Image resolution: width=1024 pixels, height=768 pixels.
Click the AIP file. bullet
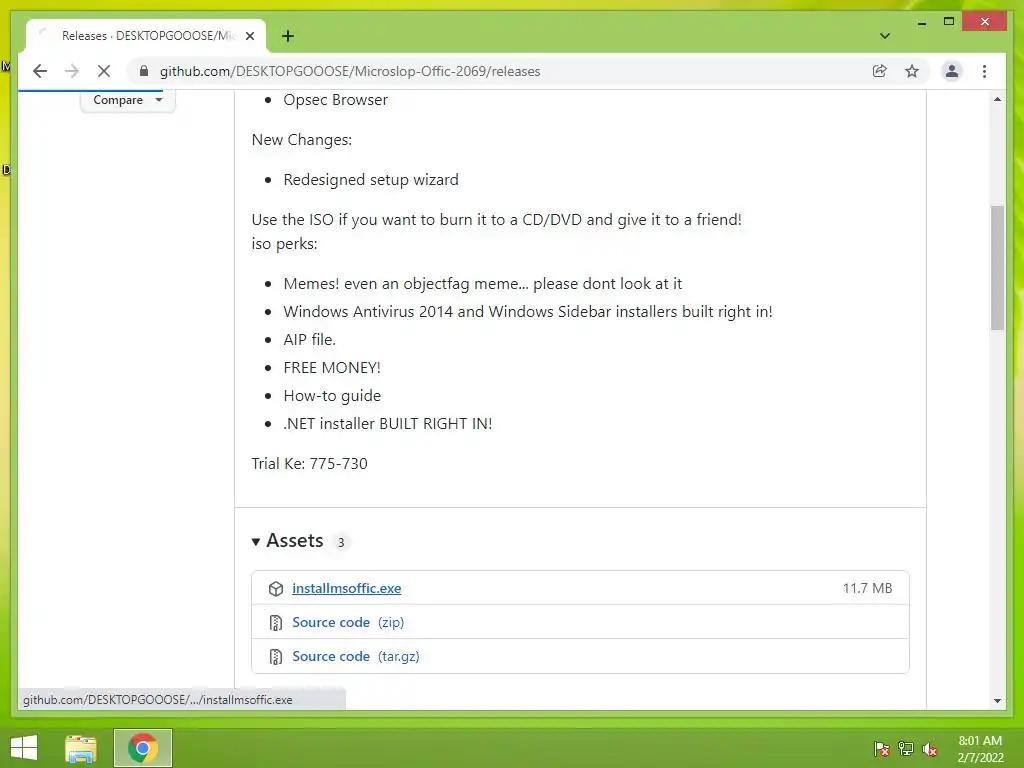(310, 340)
